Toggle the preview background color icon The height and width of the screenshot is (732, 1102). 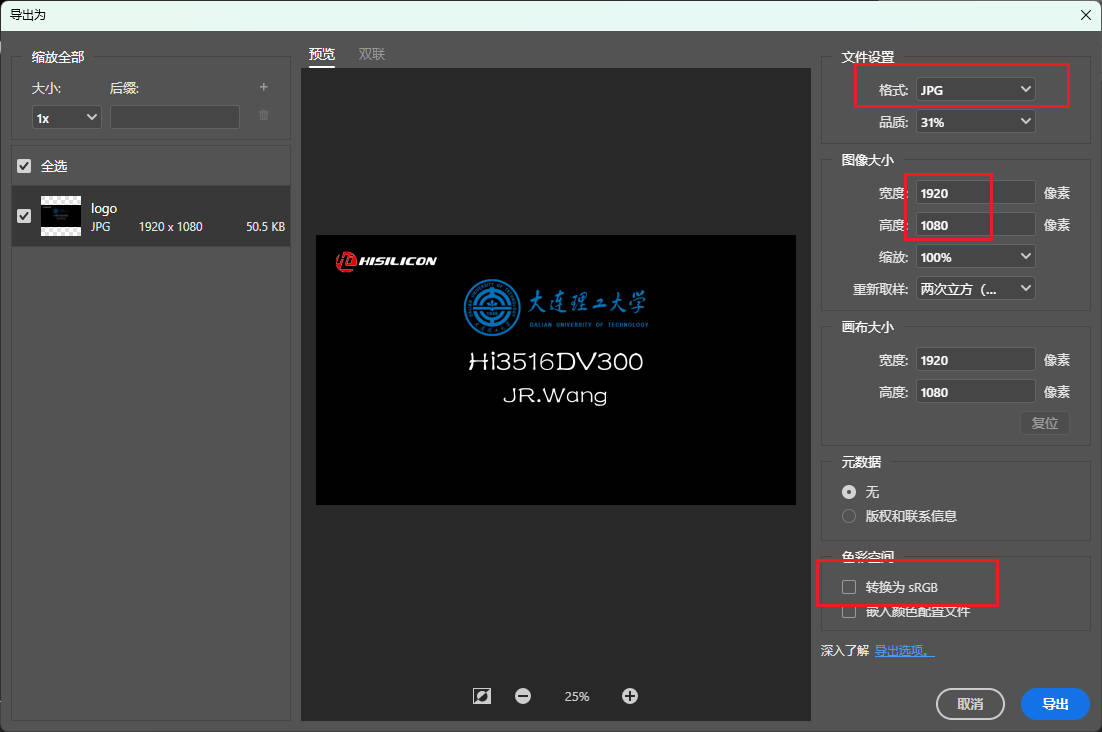click(x=482, y=696)
